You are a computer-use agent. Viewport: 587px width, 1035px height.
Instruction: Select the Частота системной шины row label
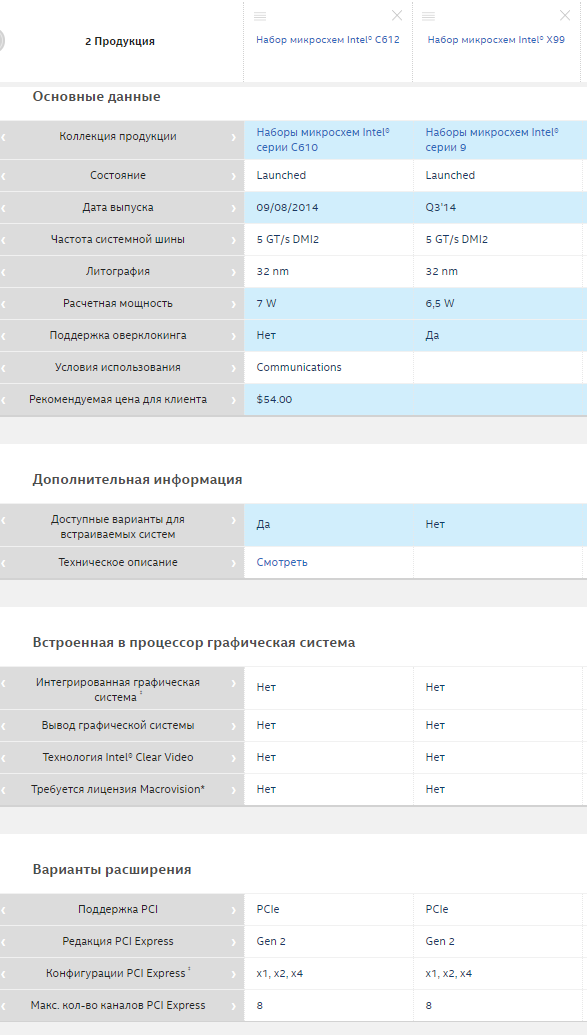(x=118, y=240)
